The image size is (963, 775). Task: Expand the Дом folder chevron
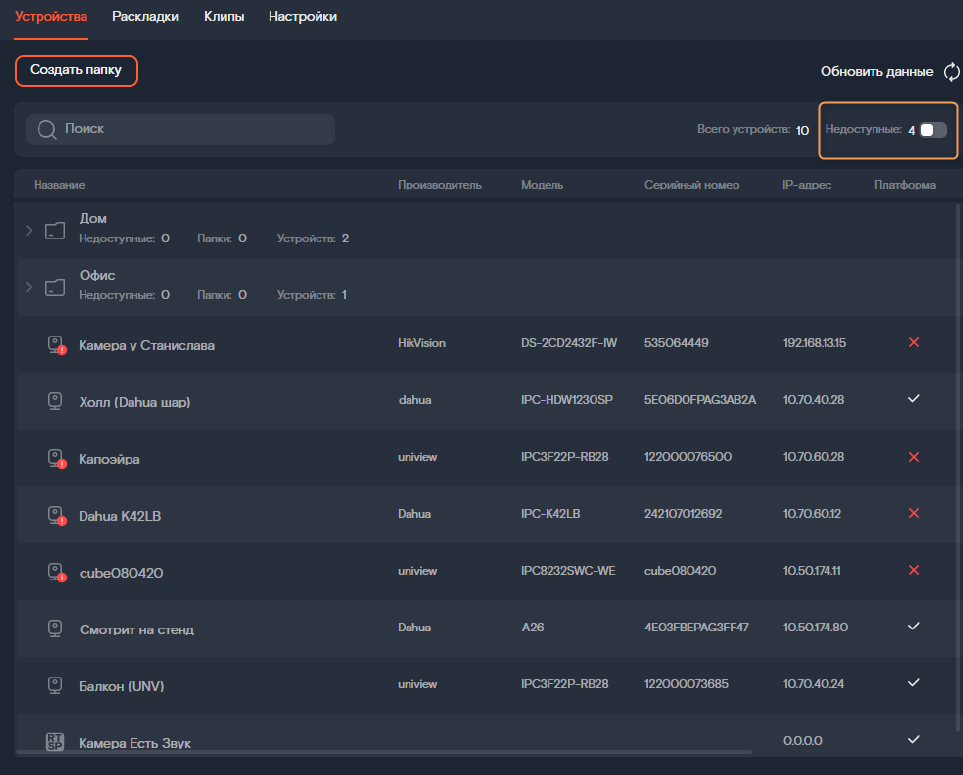[29, 230]
